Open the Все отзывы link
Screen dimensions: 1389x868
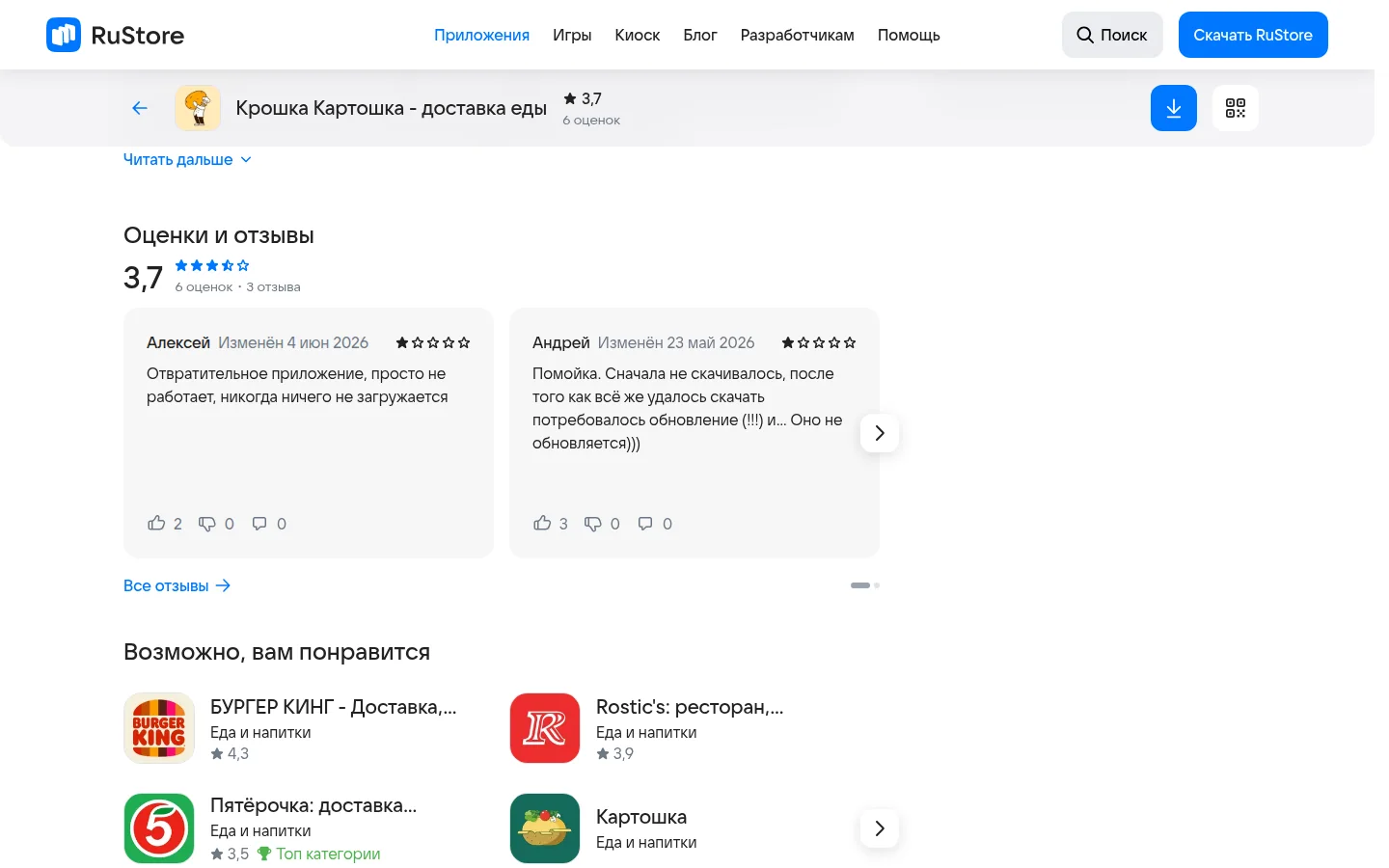point(177,585)
